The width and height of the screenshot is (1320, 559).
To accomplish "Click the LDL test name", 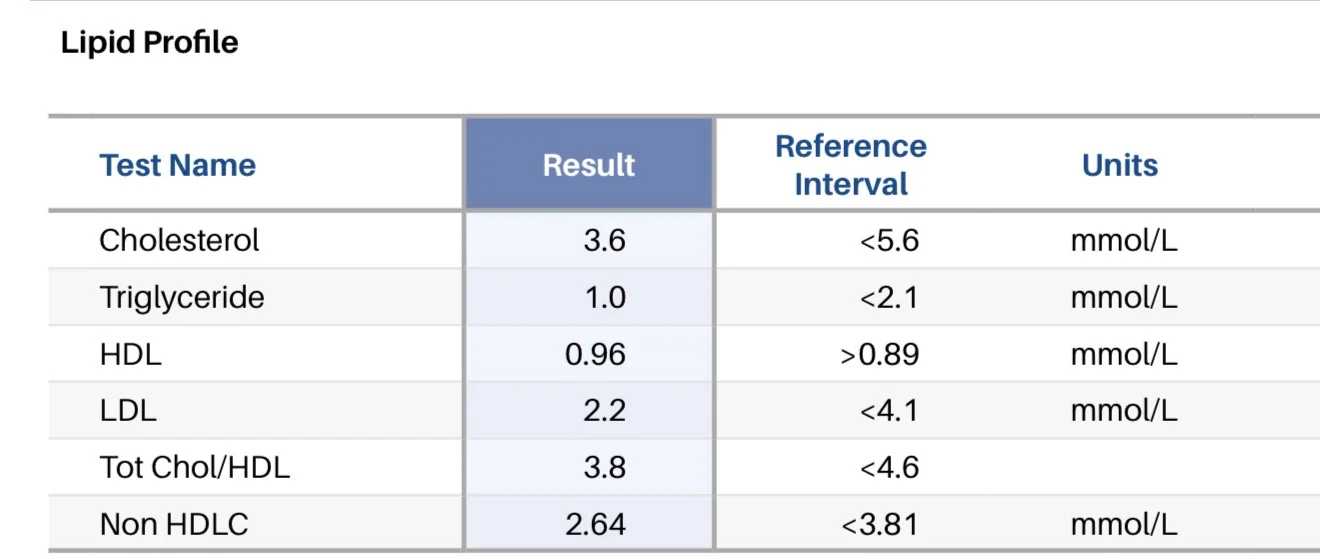I will (x=128, y=410).
